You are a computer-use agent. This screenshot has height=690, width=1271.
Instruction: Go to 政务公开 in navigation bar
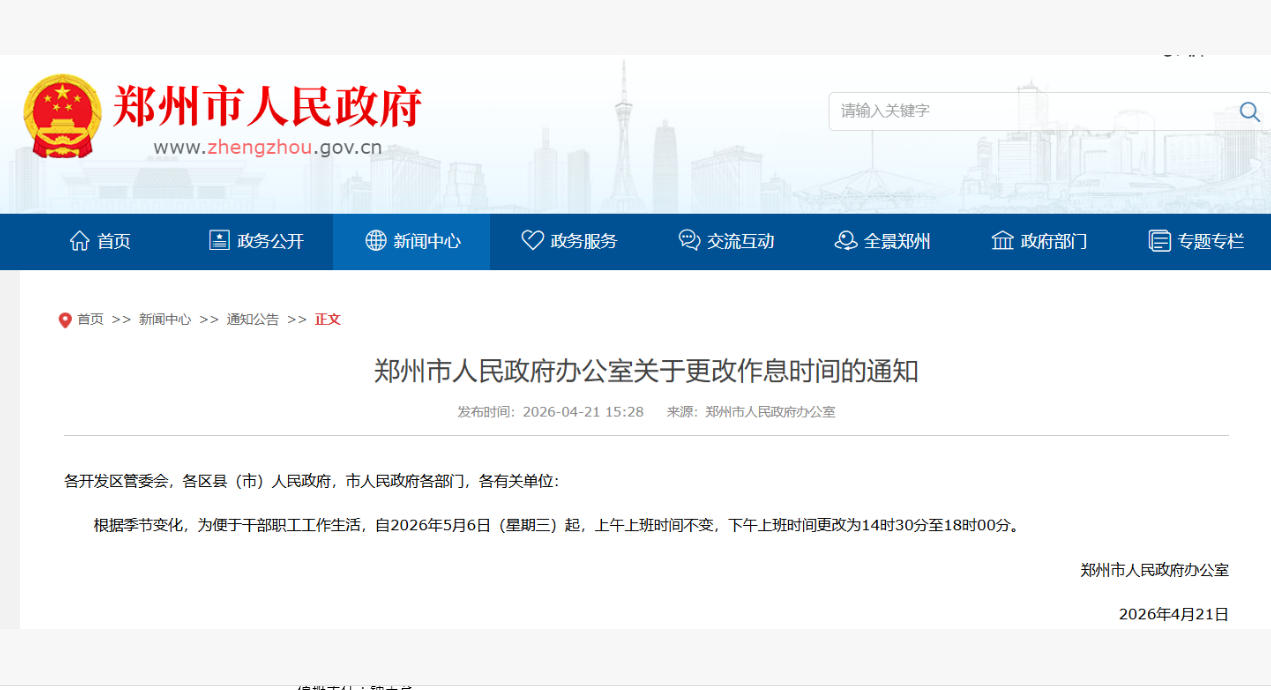pos(270,241)
